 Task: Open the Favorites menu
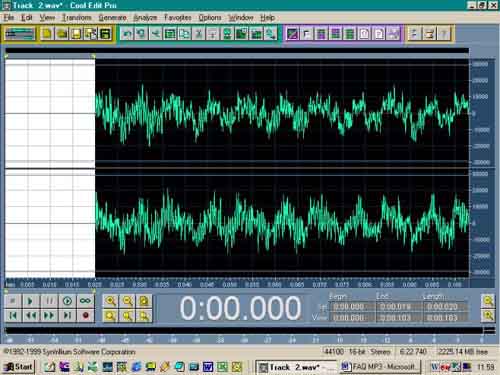pos(178,17)
